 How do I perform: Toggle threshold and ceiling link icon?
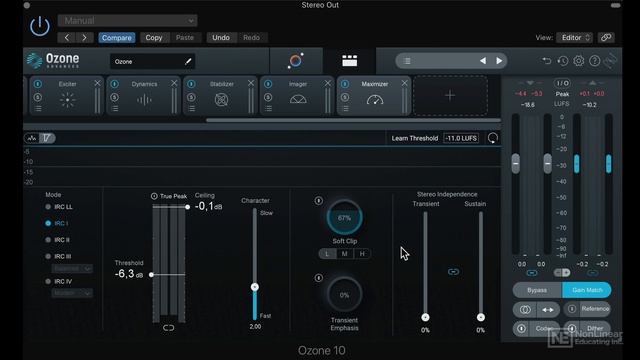click(168, 328)
